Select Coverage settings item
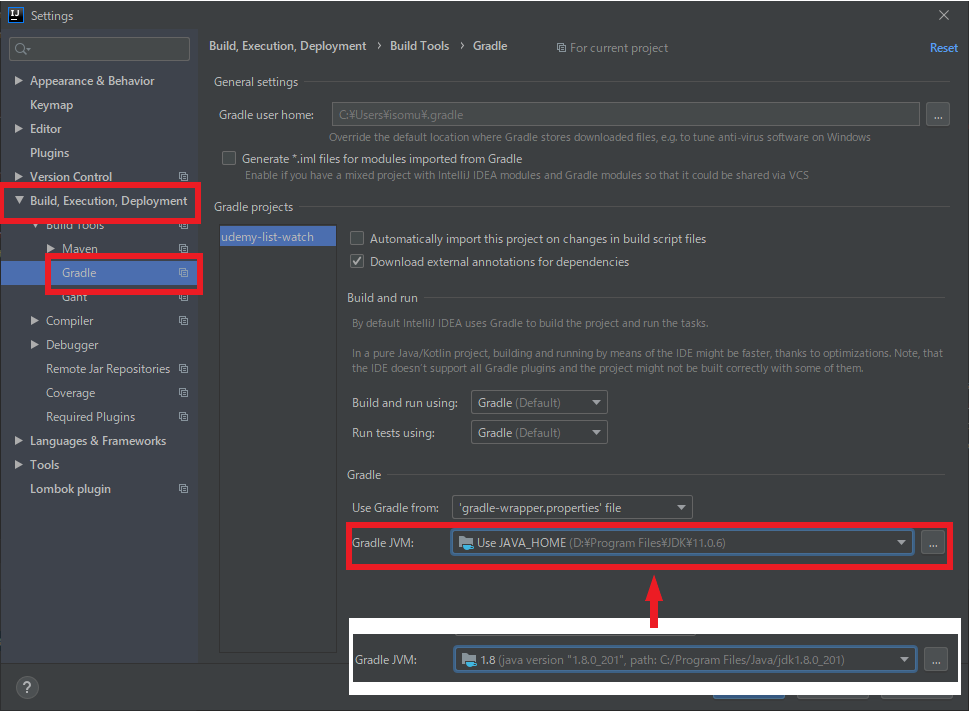This screenshot has width=970, height=712. (71, 393)
